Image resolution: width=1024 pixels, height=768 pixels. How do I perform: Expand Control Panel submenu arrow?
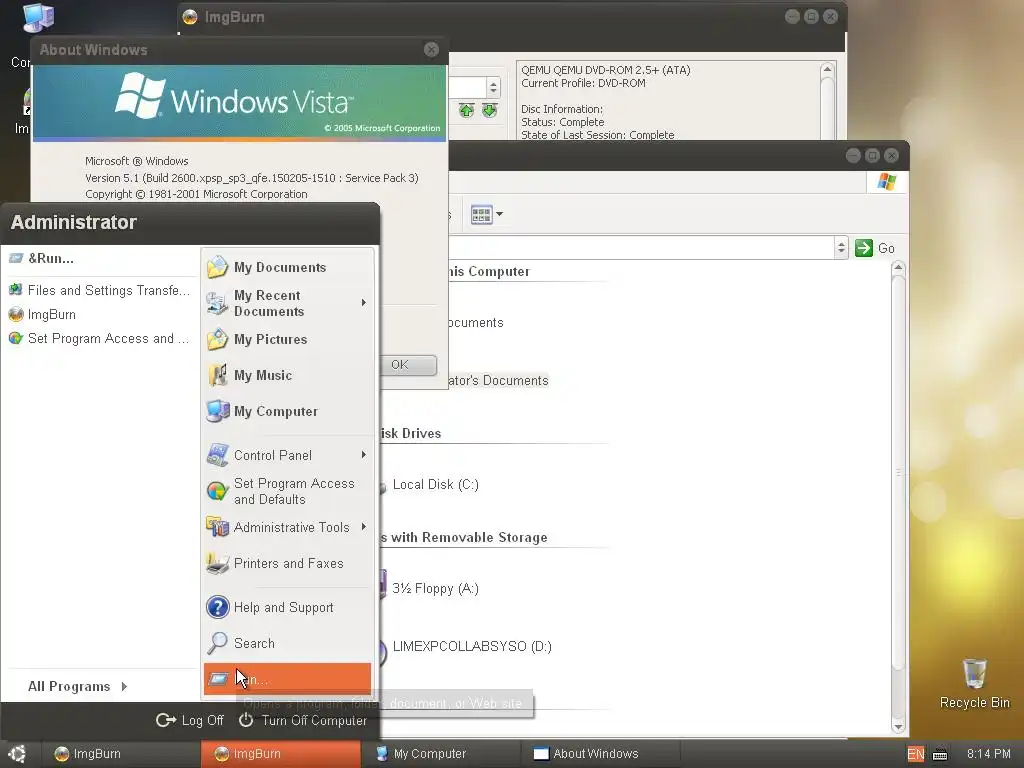point(364,455)
